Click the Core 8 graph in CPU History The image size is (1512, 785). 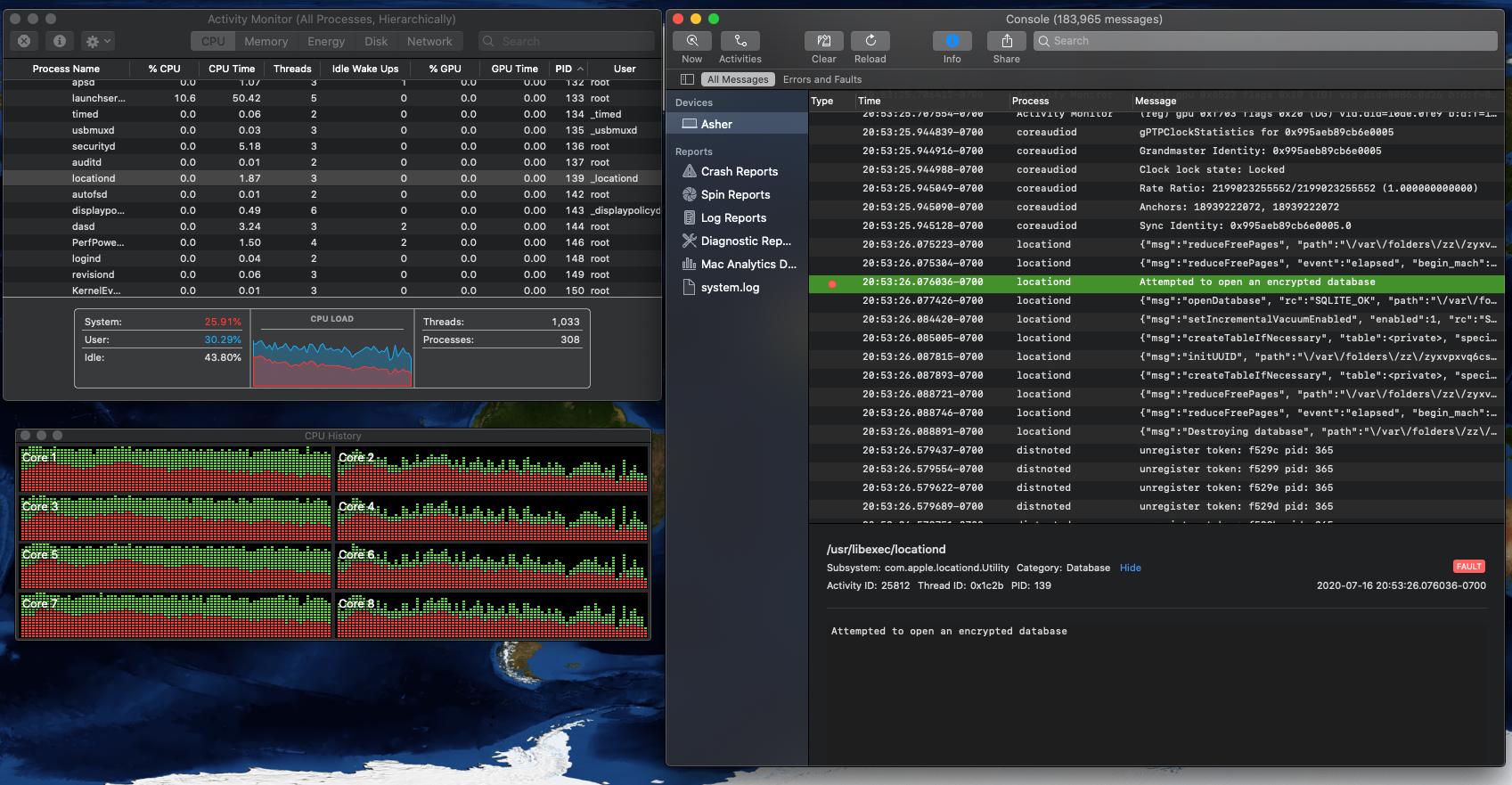pyautogui.click(x=492, y=616)
